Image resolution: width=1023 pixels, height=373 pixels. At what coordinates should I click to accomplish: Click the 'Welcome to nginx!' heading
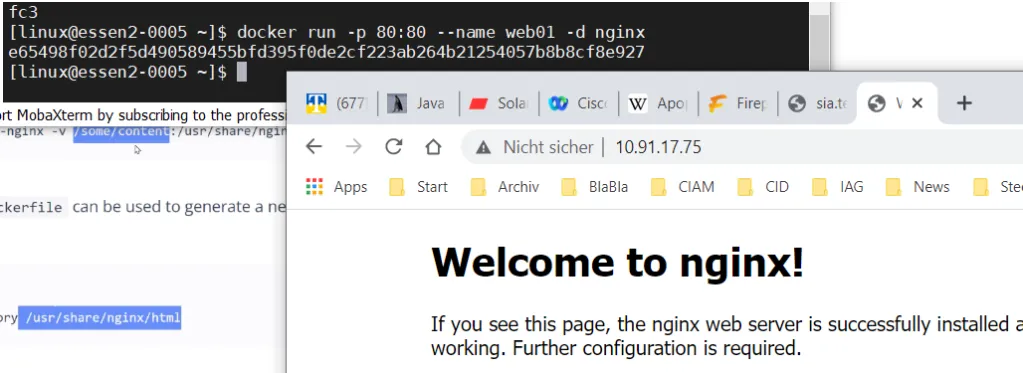click(x=617, y=263)
